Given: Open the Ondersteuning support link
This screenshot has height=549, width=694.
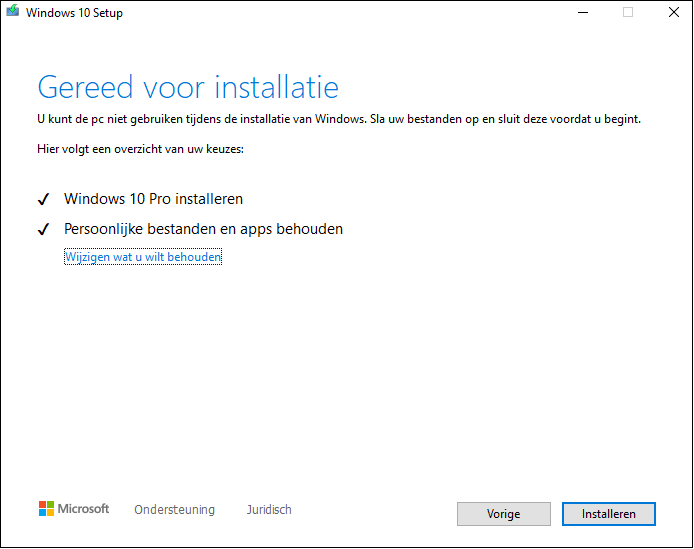Looking at the screenshot, I should coord(174,510).
